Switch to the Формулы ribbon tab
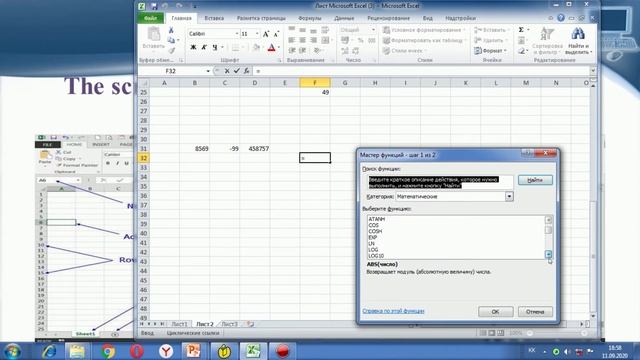640x360 pixels. [x=310, y=18]
